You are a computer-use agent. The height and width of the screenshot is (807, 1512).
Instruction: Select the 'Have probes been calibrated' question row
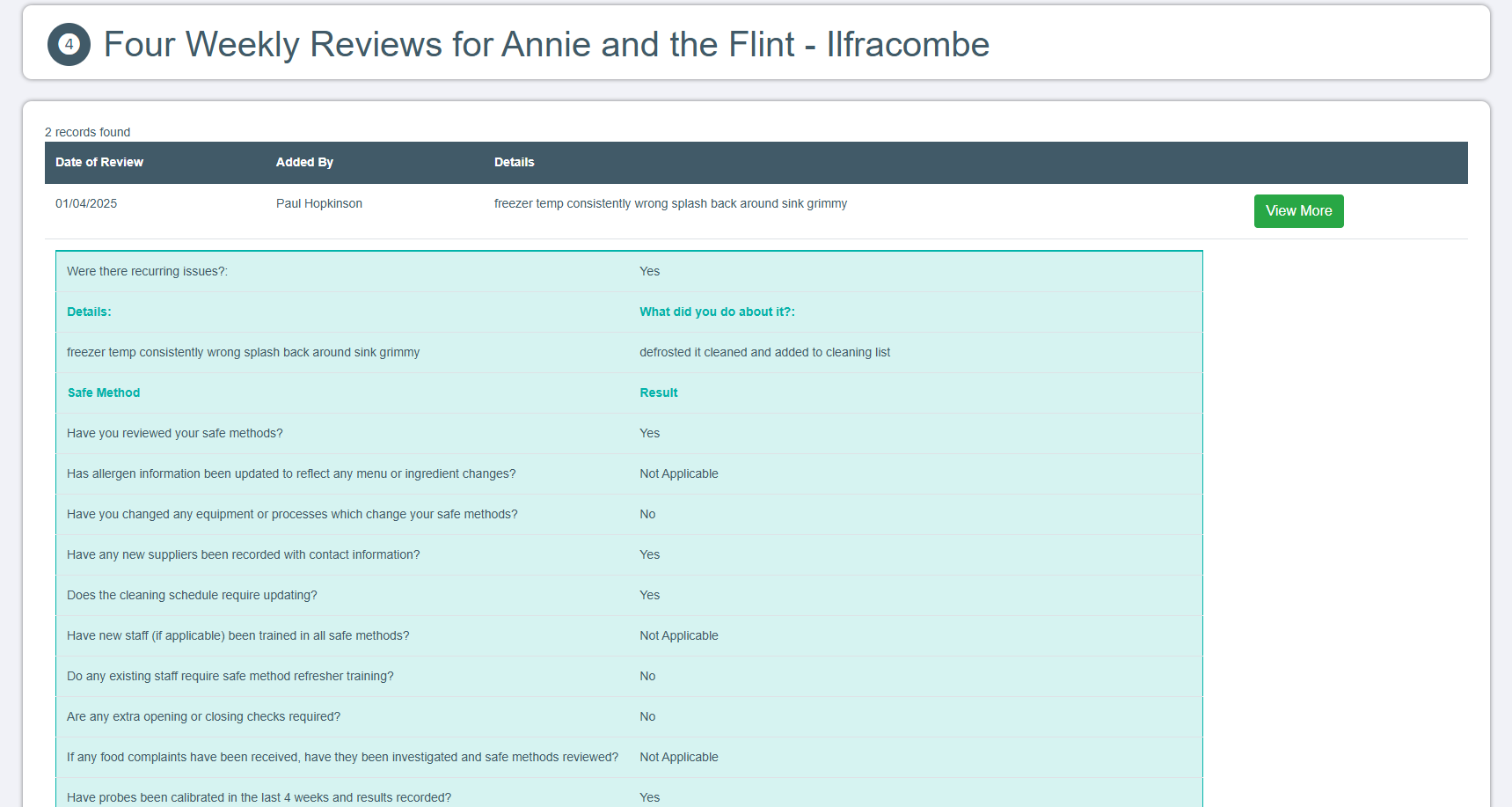tap(259, 796)
